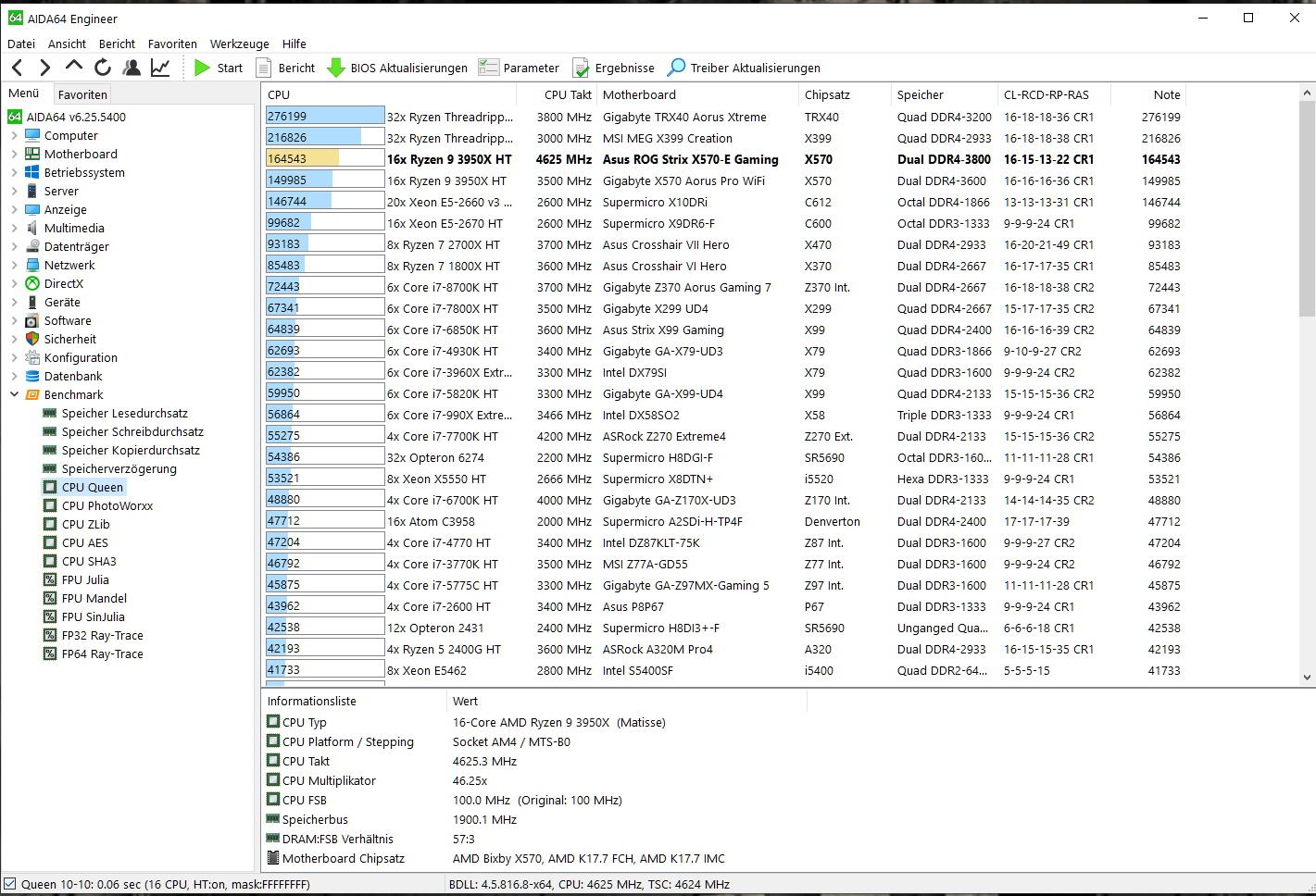
Task: Open the Favoriten menu
Action: 172,44
